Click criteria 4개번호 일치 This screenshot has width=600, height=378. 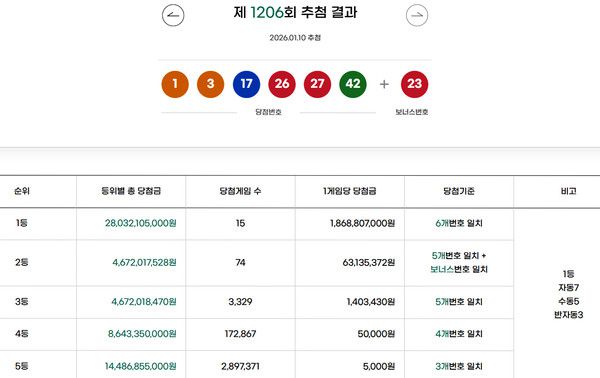click(459, 334)
